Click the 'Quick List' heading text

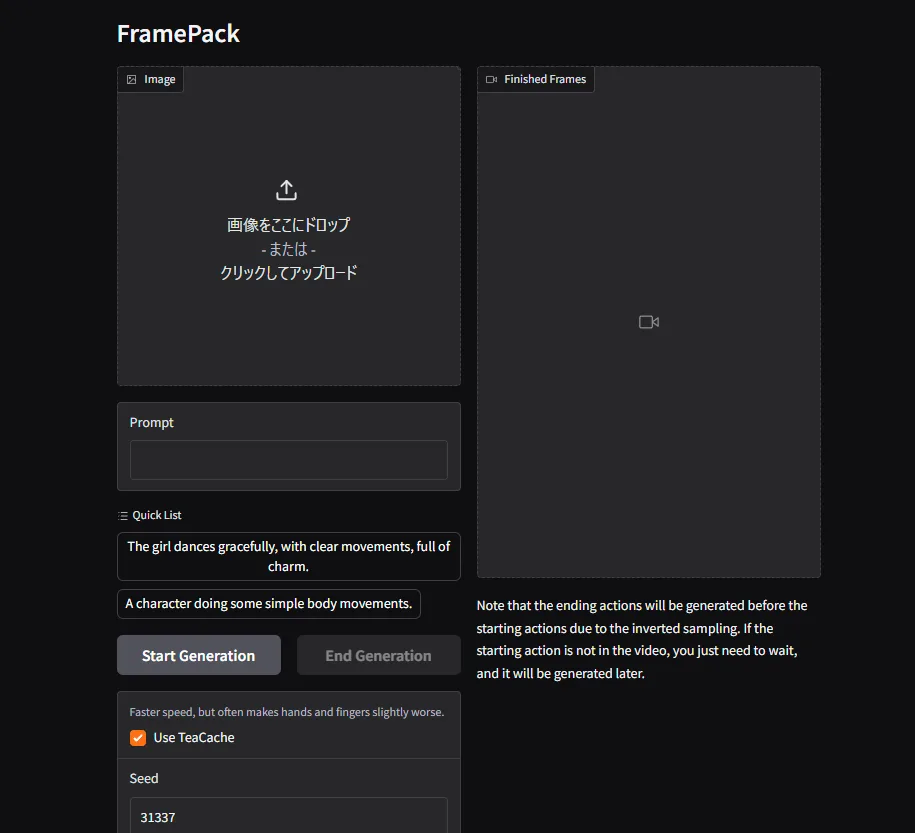(x=156, y=515)
